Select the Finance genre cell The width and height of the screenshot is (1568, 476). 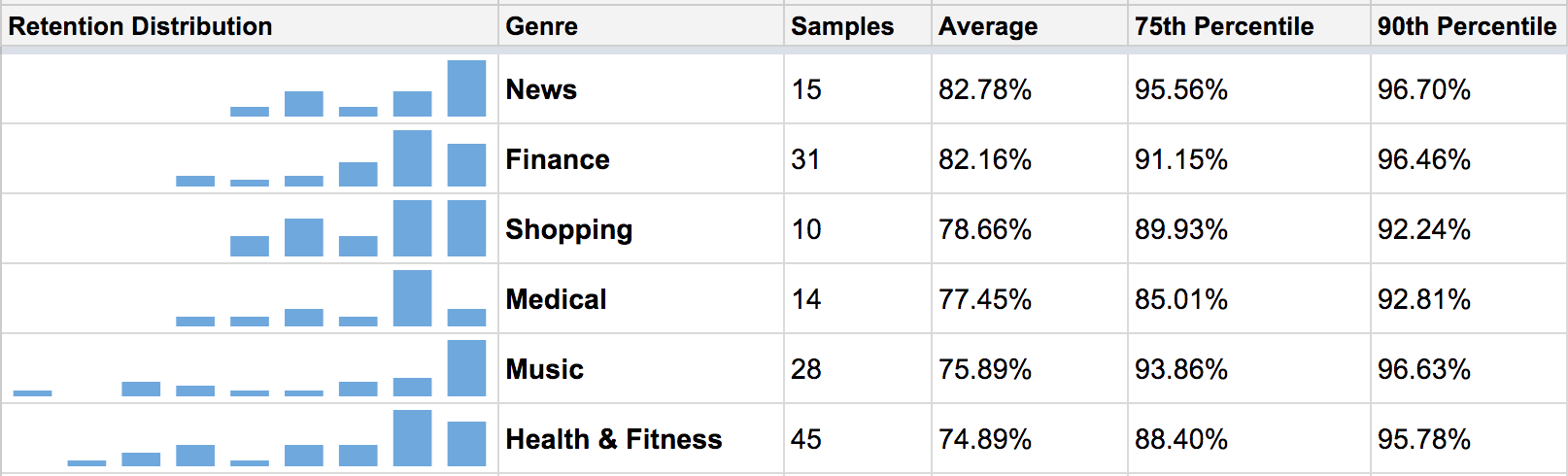[558, 159]
